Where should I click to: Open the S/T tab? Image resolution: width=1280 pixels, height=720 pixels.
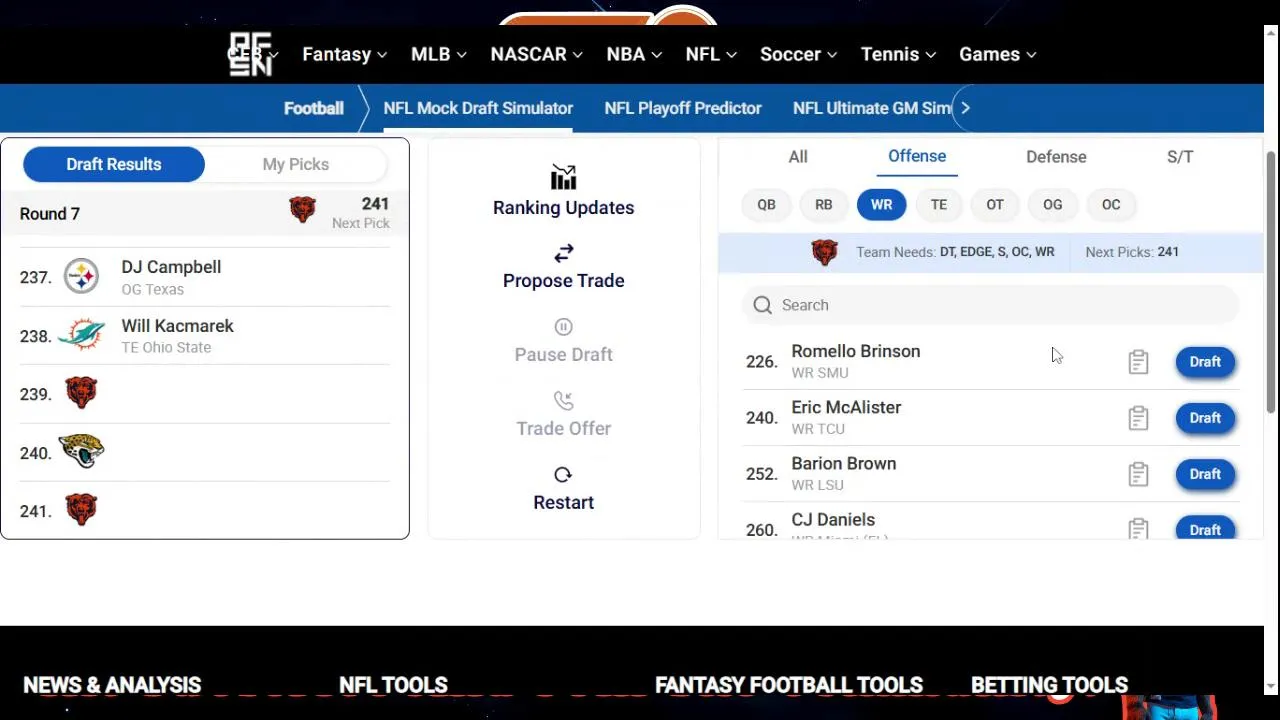(1180, 157)
